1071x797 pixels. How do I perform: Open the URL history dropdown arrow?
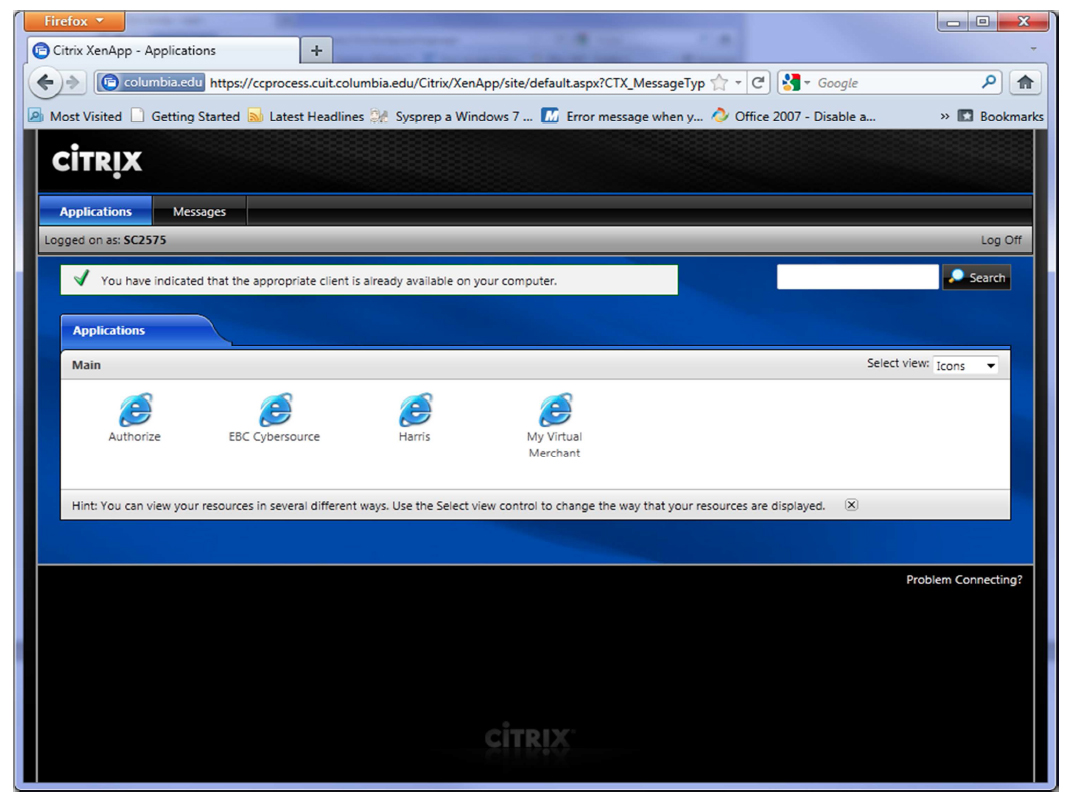(x=738, y=83)
